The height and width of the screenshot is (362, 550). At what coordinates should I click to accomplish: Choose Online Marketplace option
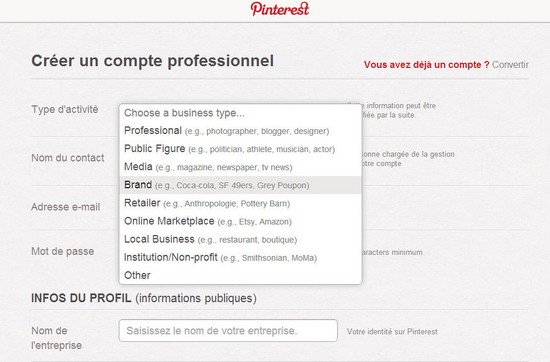point(240,221)
